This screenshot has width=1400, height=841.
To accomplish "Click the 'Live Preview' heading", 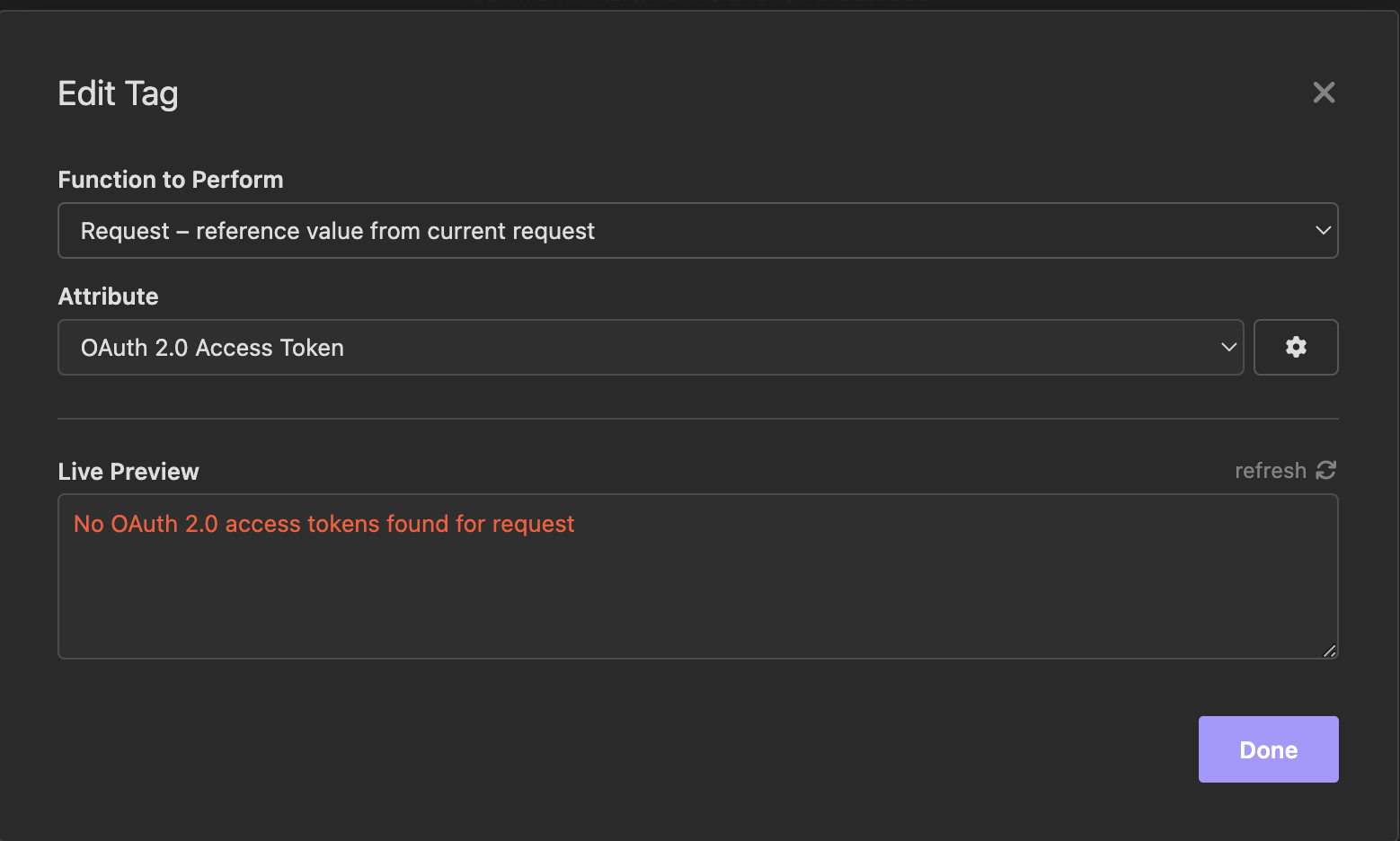I will coord(128,472).
